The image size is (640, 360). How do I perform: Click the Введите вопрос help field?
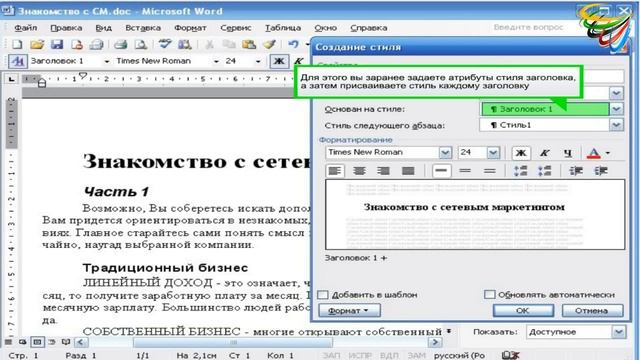[528, 27]
